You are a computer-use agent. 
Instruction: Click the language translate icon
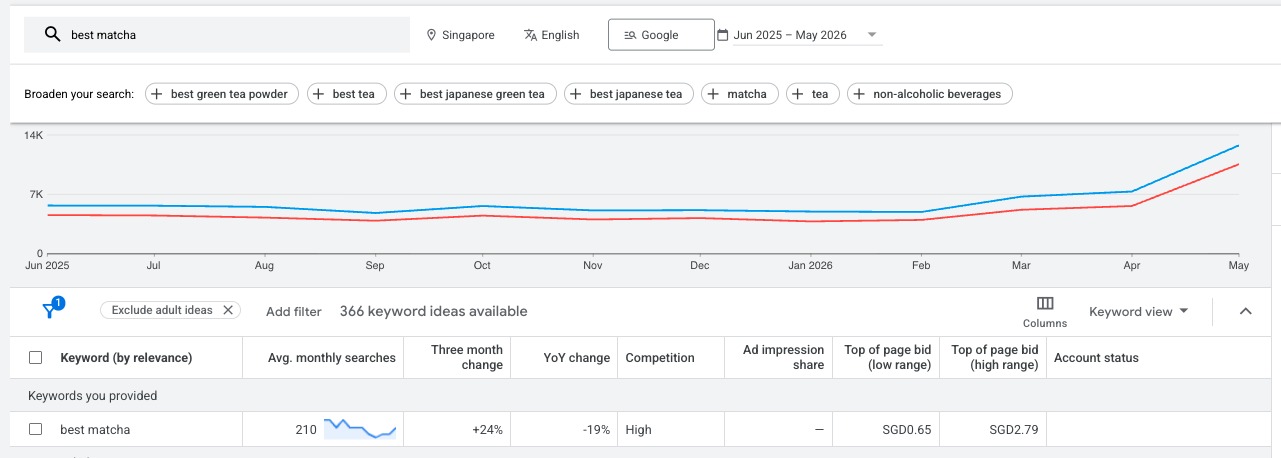click(x=530, y=35)
